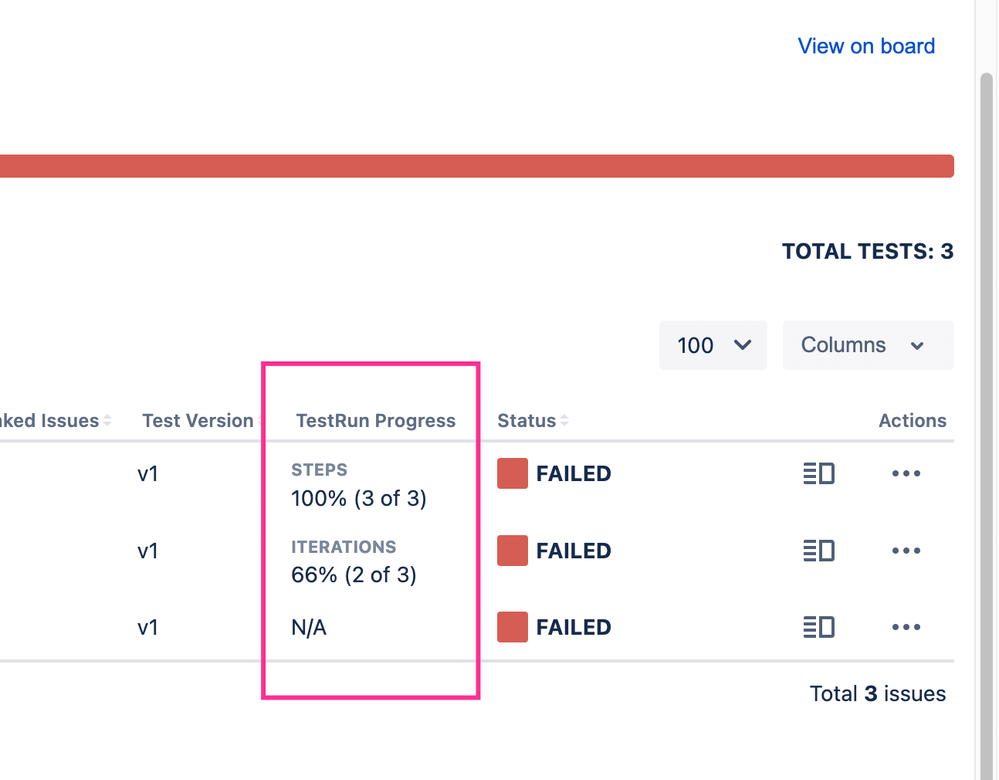Click red FAILED status square in third row
This screenshot has height=780, width=999.
pyautogui.click(x=512, y=628)
